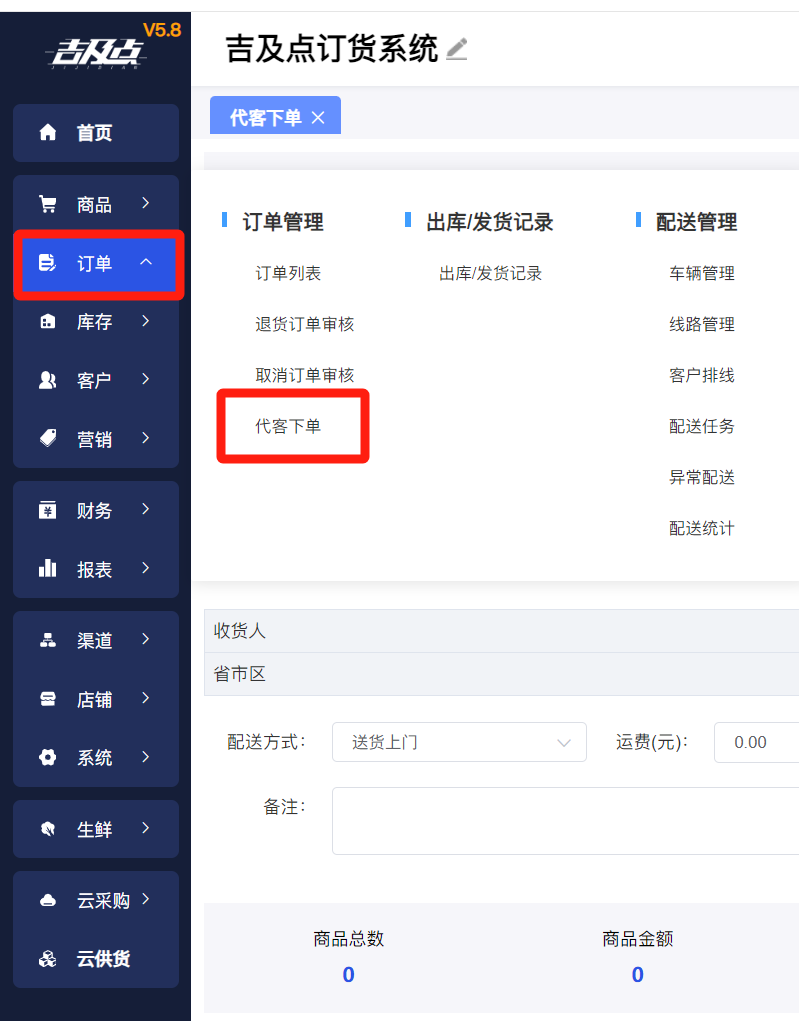Edit system title via pencil icon
799x1021 pixels.
coord(457,48)
